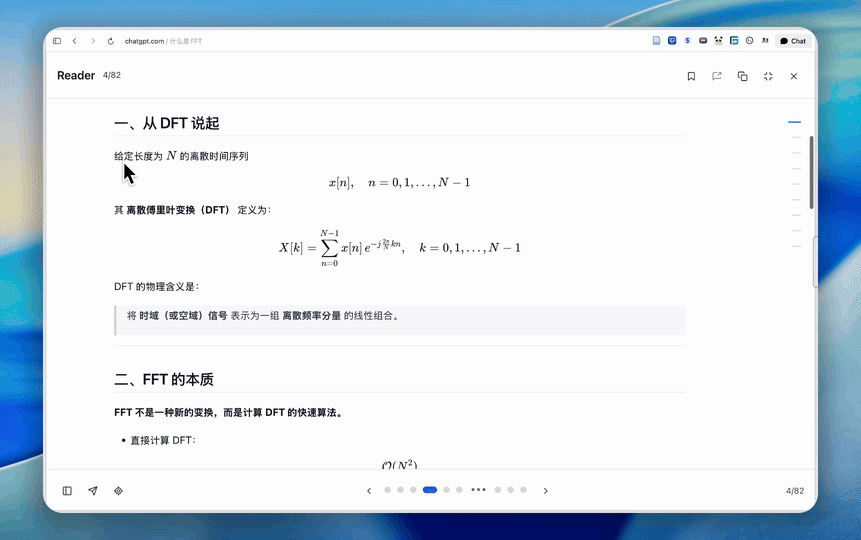Open the blue square extension icon
Viewport: 861px width, 540px height.
672,41
